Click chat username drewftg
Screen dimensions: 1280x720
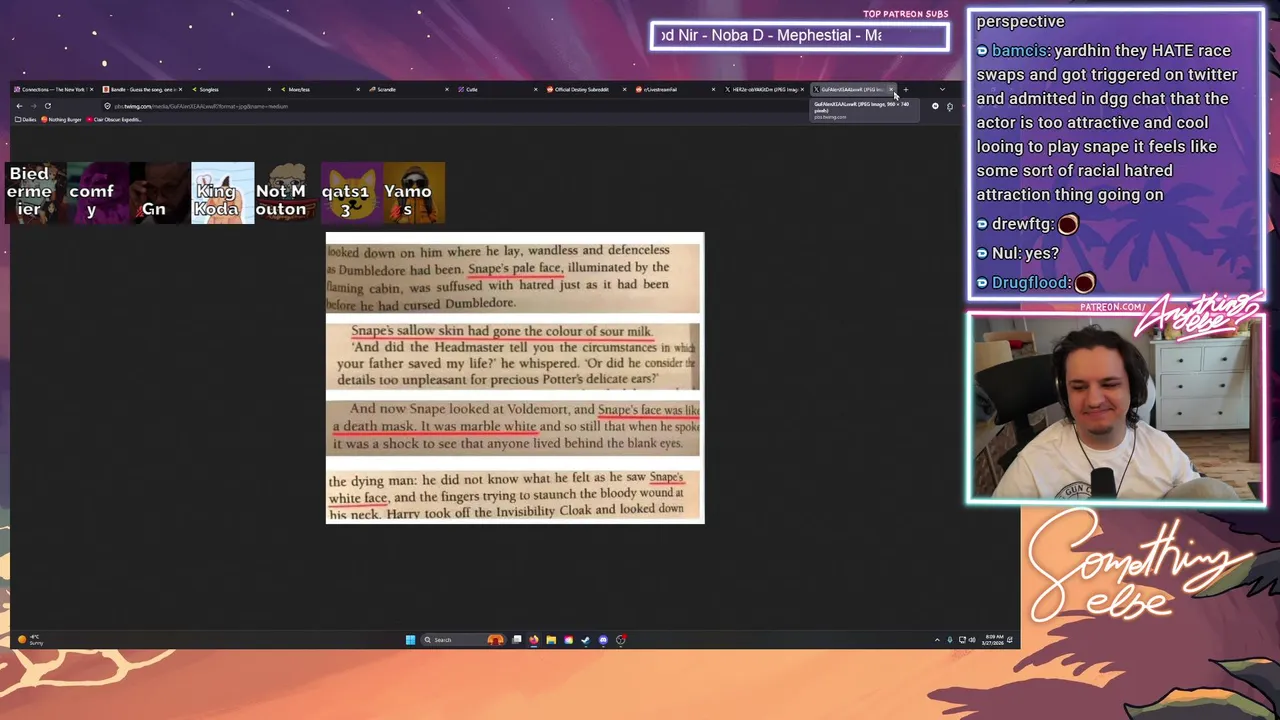[1022, 224]
